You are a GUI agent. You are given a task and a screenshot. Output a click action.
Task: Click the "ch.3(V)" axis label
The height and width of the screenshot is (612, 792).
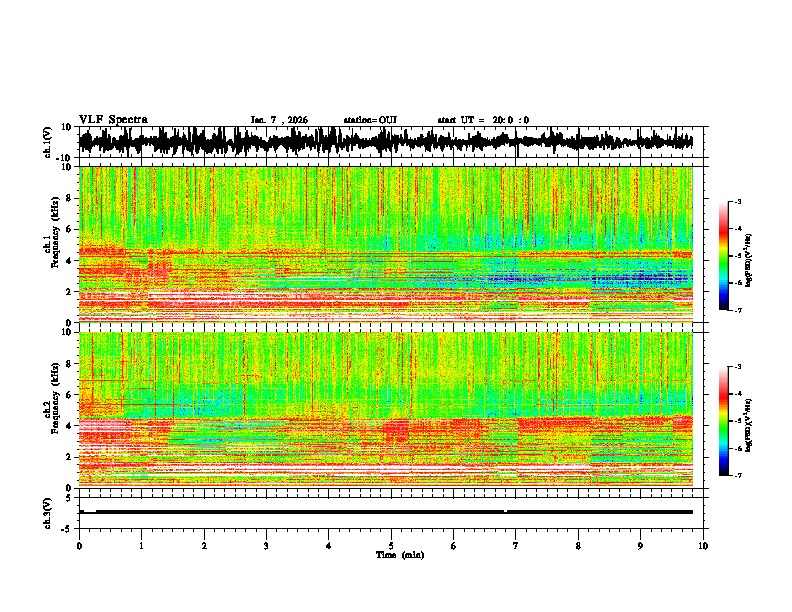48,513
